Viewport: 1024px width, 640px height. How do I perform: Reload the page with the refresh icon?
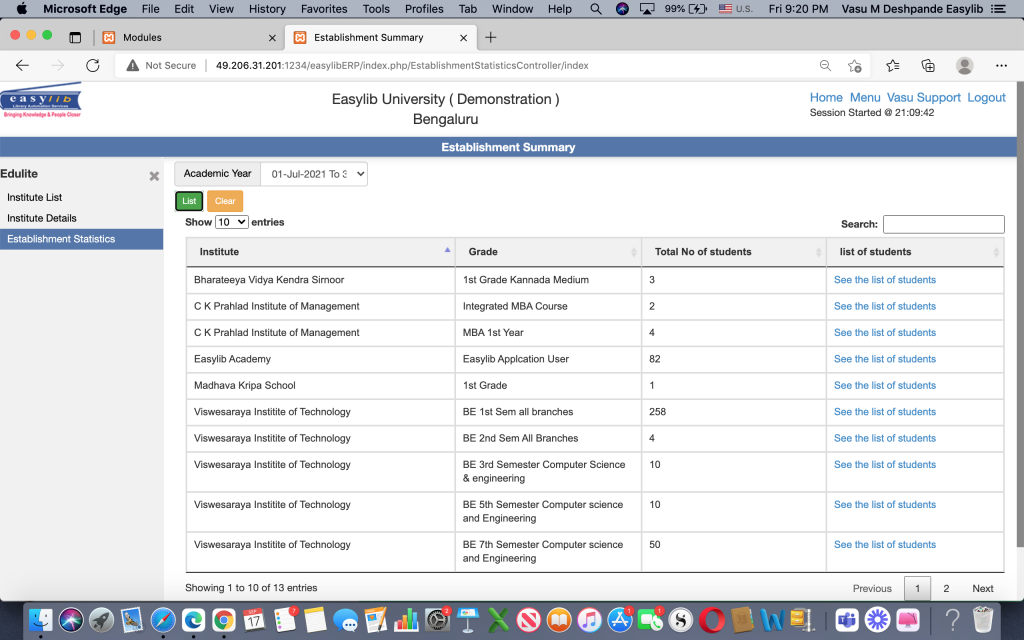[93, 65]
